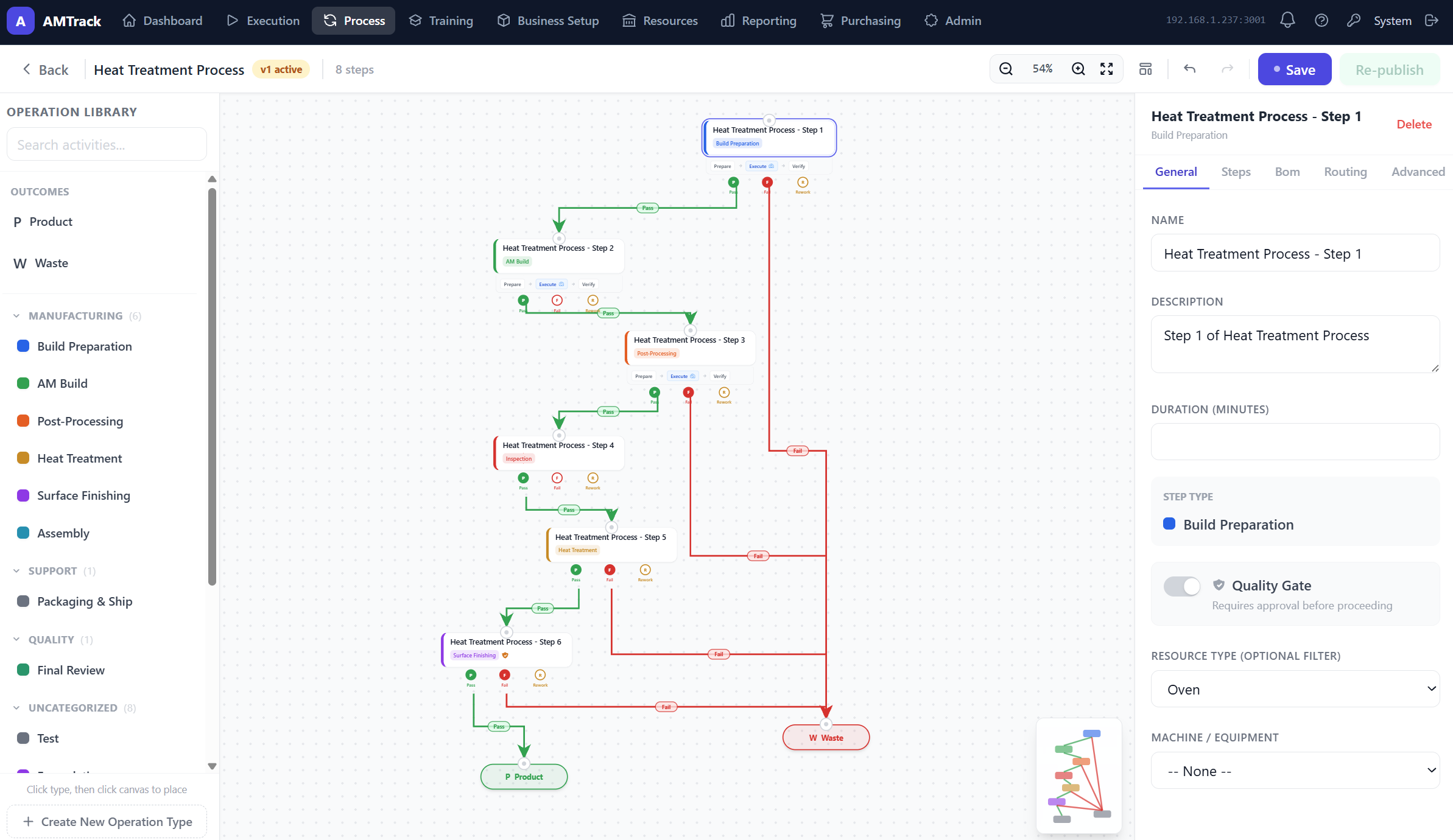Click the auto-layout icon

pyautogui.click(x=1145, y=69)
